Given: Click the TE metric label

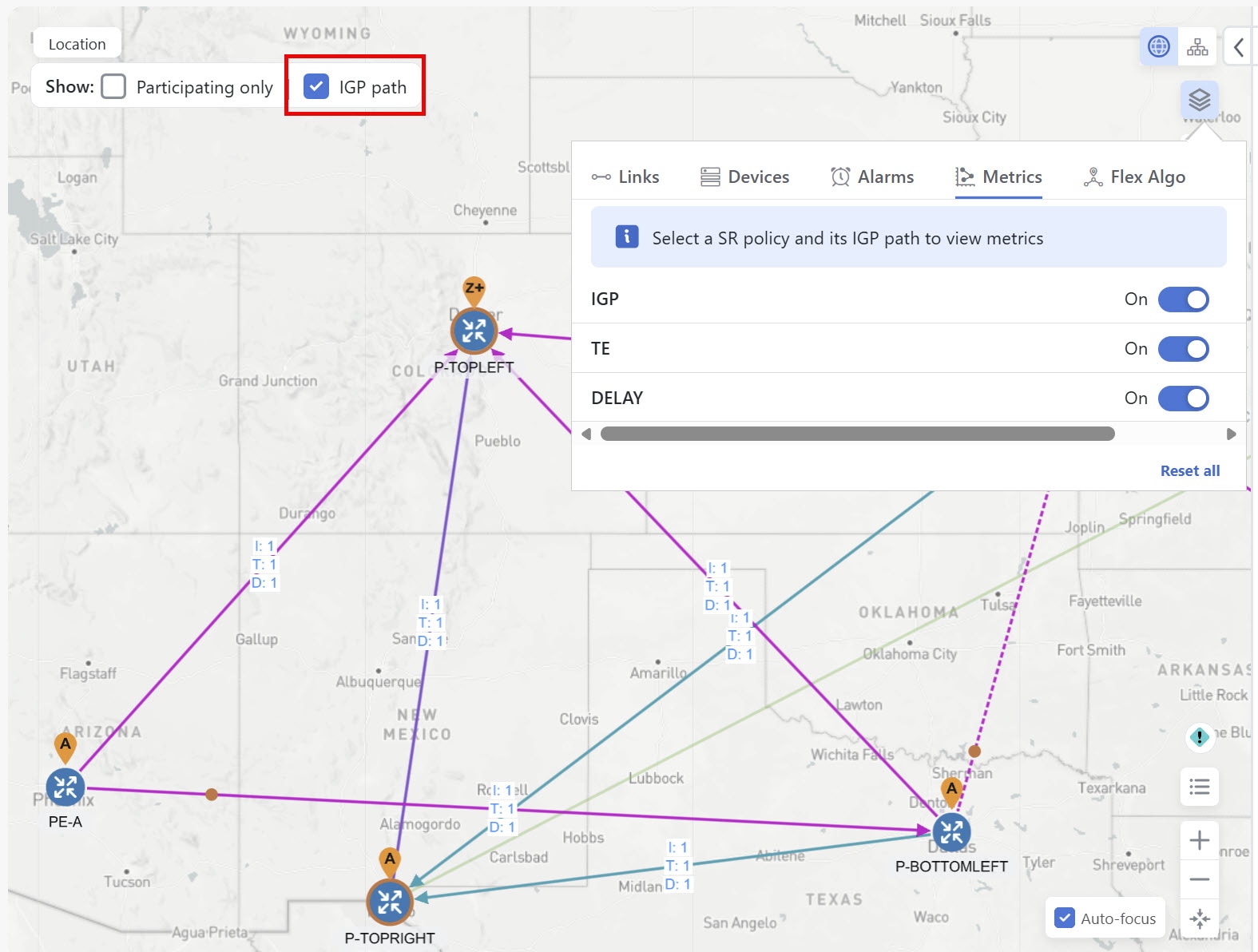Looking at the screenshot, I should pyautogui.click(x=601, y=348).
